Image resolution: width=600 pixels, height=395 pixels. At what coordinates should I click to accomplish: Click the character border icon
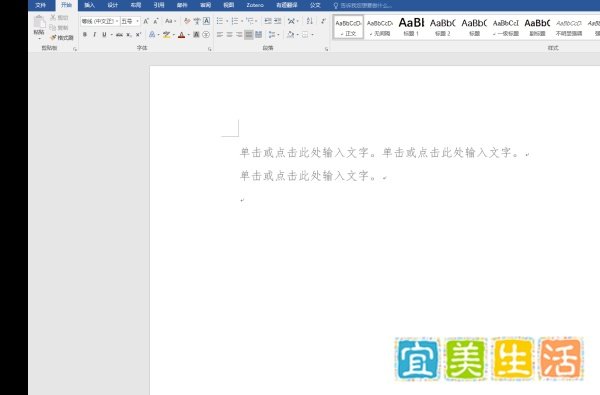pyautogui.click(x=206, y=21)
